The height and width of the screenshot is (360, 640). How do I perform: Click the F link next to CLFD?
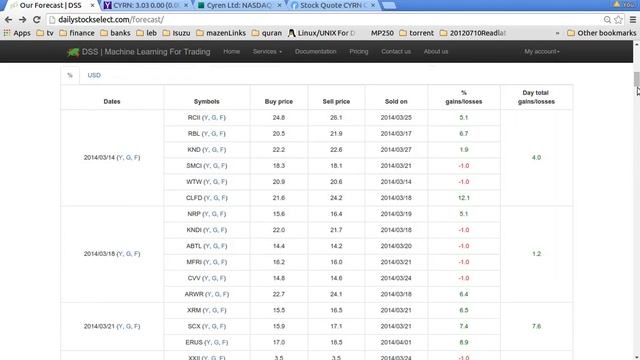click(224, 198)
